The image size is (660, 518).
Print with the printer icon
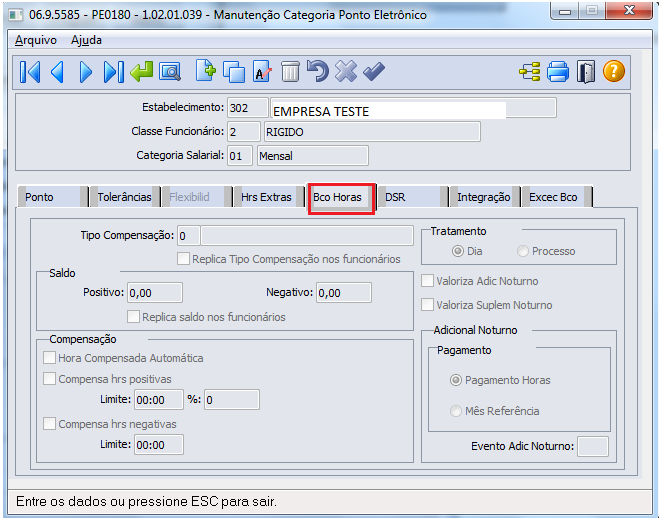pyautogui.click(x=558, y=72)
